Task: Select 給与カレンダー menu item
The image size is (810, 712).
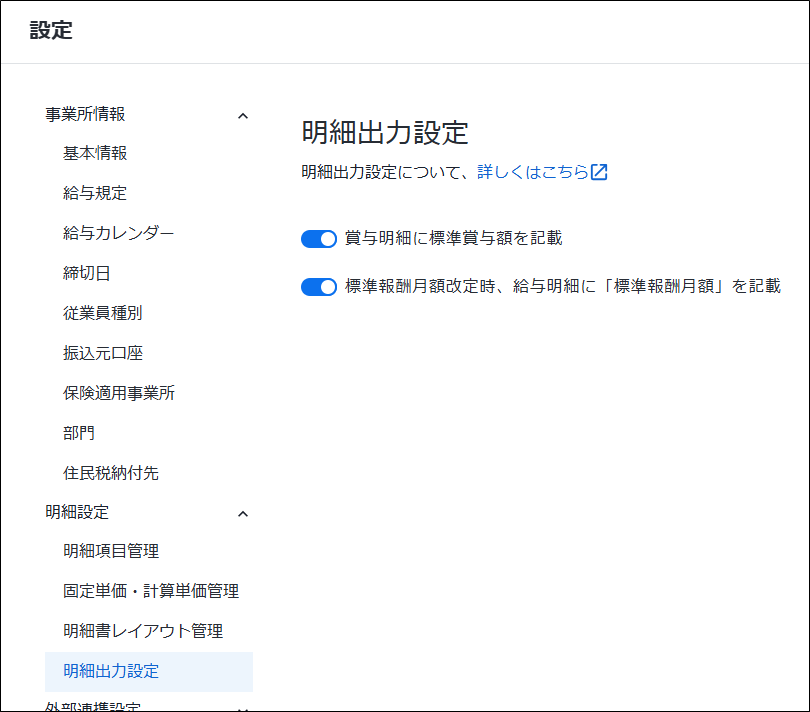Action: point(118,233)
